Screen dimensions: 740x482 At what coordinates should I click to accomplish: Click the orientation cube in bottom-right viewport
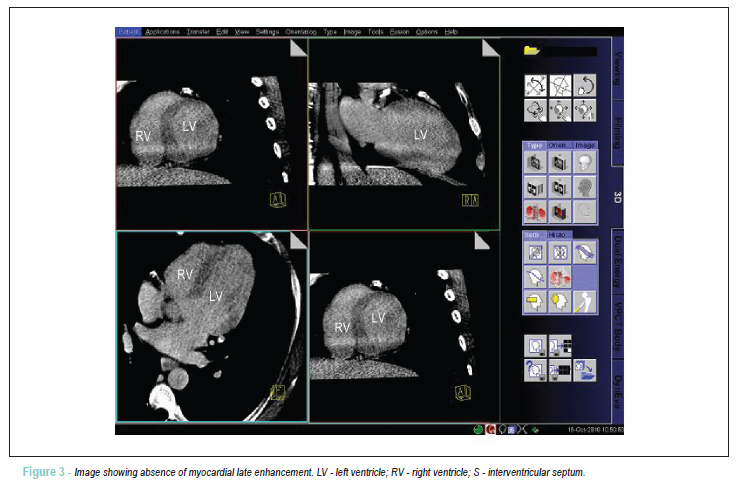(463, 393)
